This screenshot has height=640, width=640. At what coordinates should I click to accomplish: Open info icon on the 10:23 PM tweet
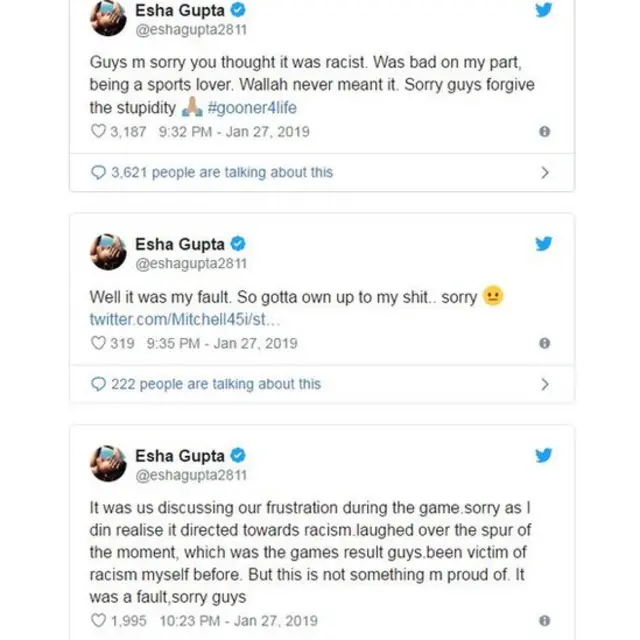[x=544, y=620]
